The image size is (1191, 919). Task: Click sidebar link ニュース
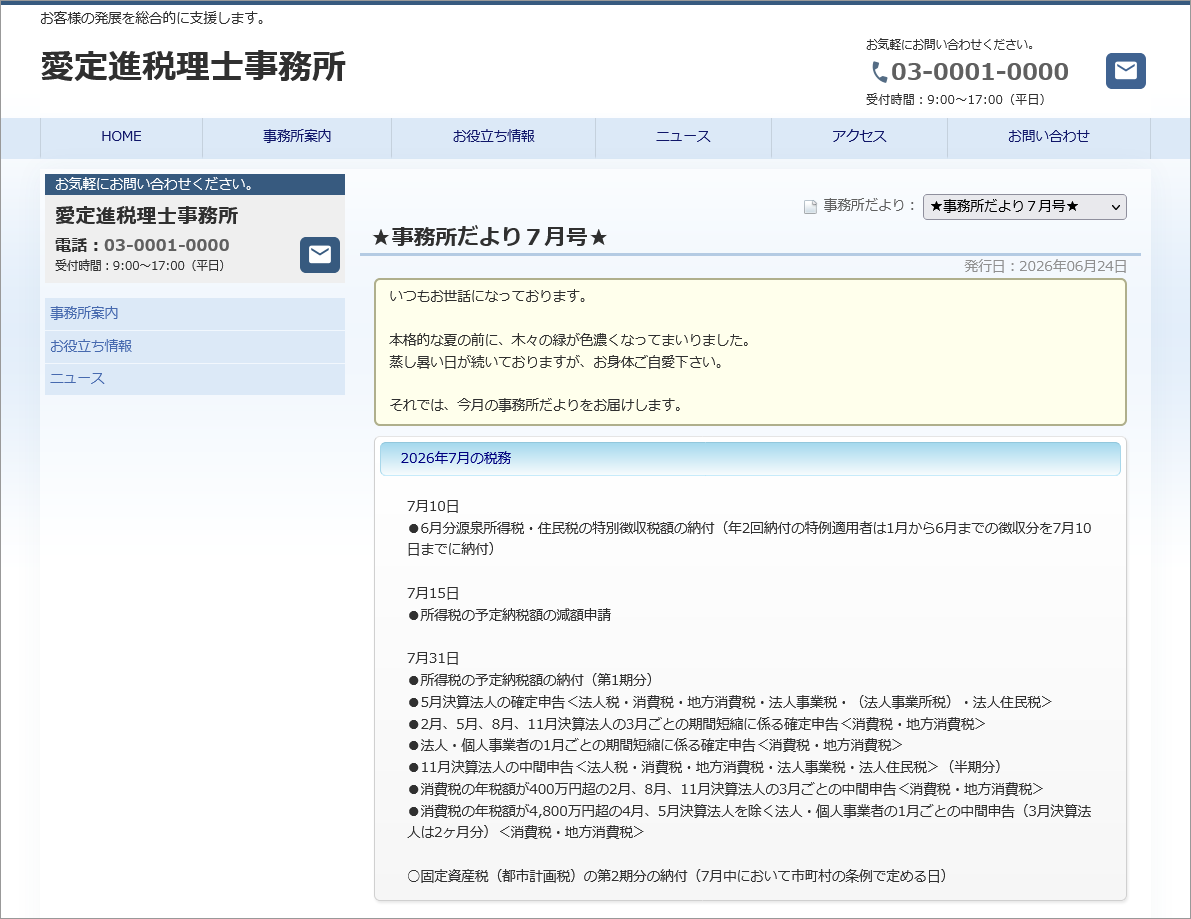tap(194, 378)
